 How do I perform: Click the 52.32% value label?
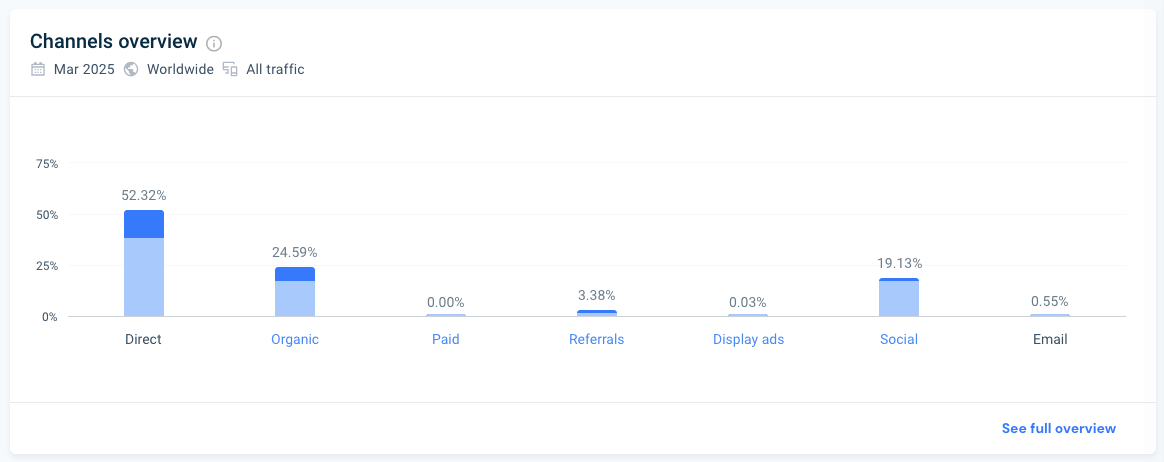144,196
